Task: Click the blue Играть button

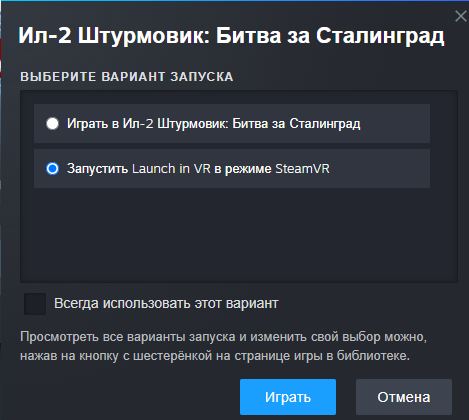Action: click(288, 397)
